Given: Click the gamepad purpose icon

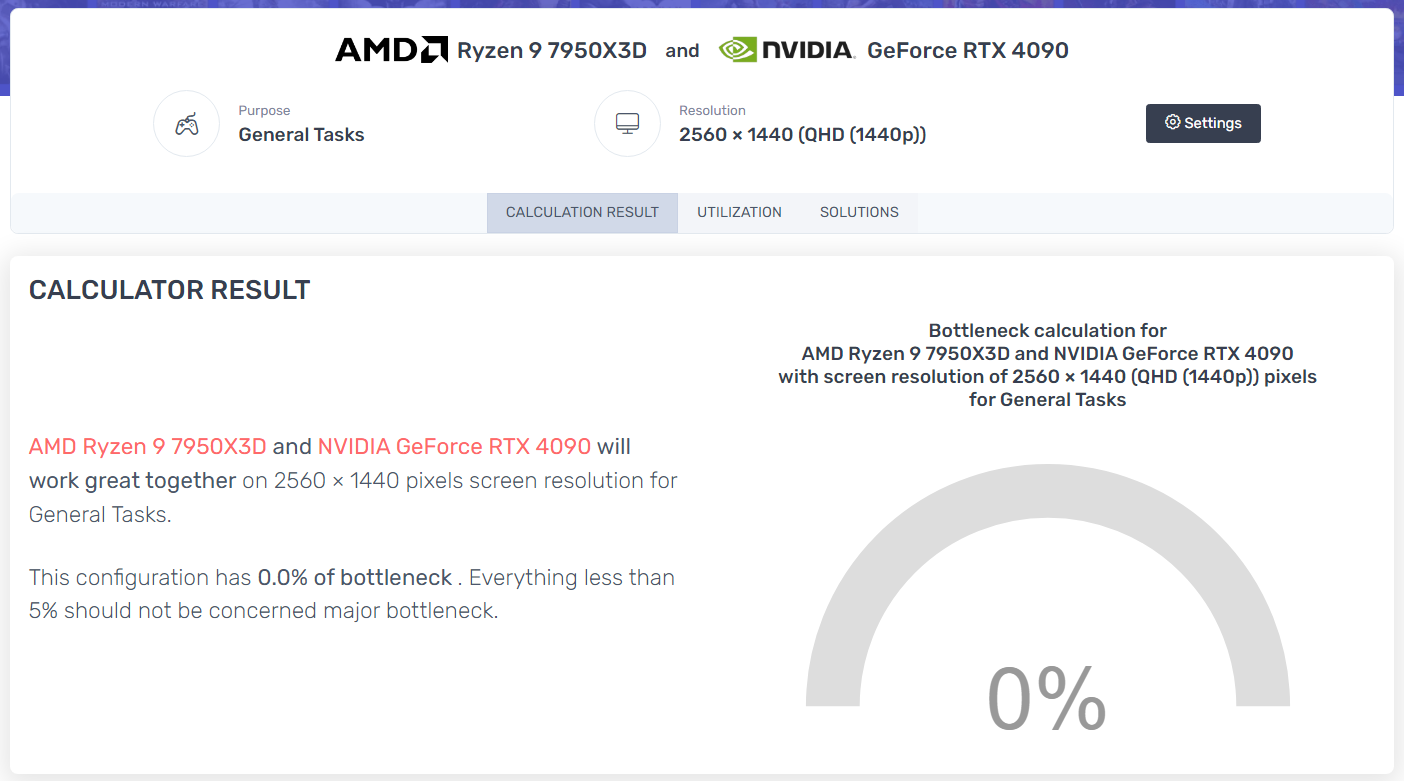Looking at the screenshot, I should [186, 124].
